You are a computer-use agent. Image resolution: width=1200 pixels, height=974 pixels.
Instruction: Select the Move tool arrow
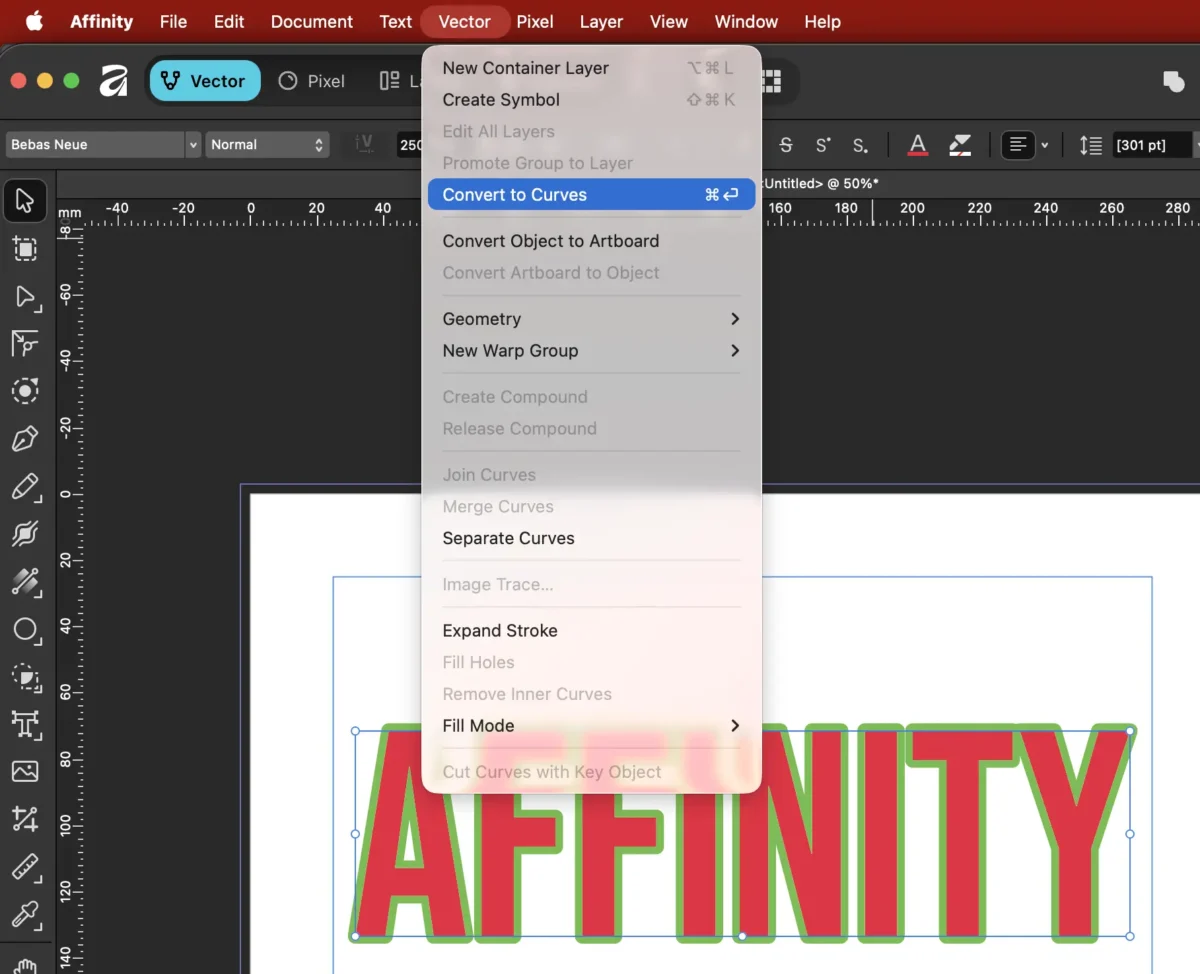(x=25, y=202)
